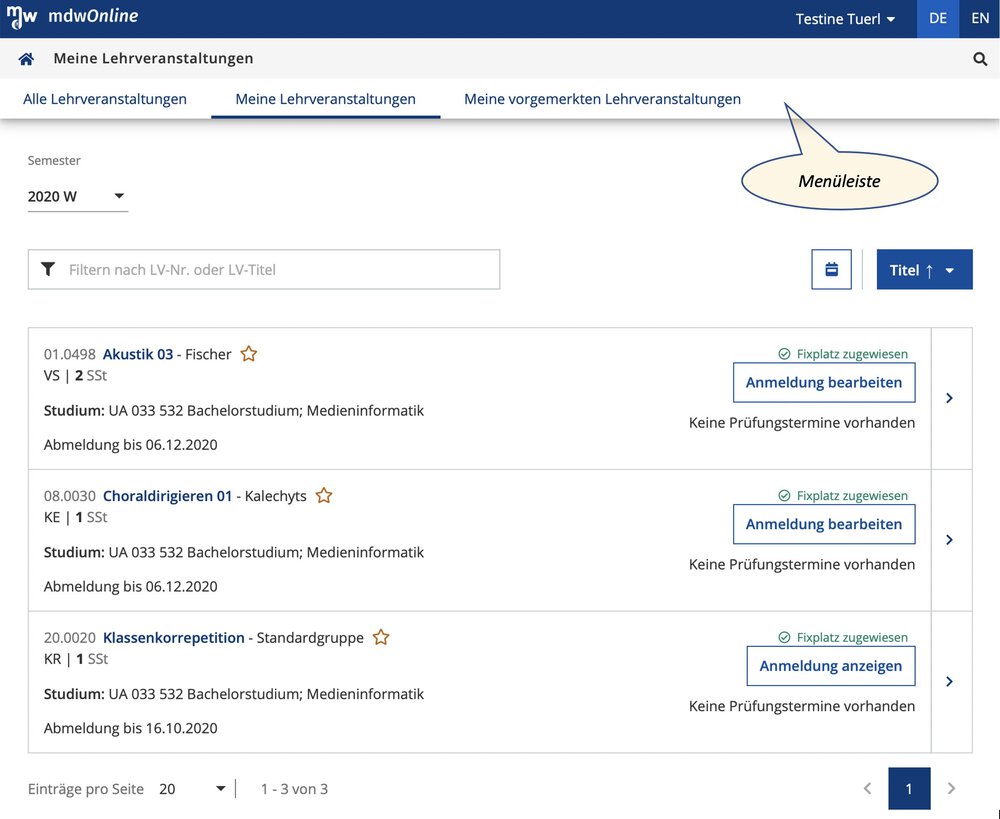This screenshot has height=819, width=1000.
Task: Click Anmeldung anzeigen for Klassenkorrepetition
Action: (830, 666)
